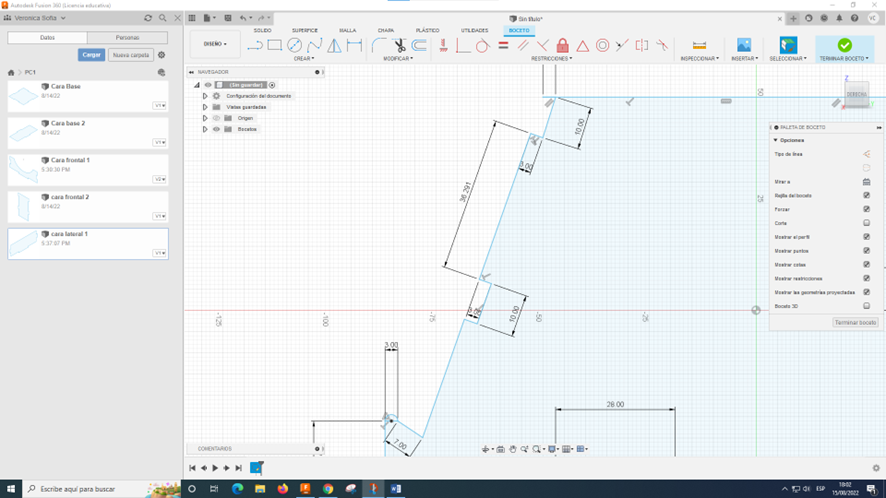Viewport: 886px width, 498px height.
Task: Toggle Mostrar el perfil checkbox
Action: (866, 237)
